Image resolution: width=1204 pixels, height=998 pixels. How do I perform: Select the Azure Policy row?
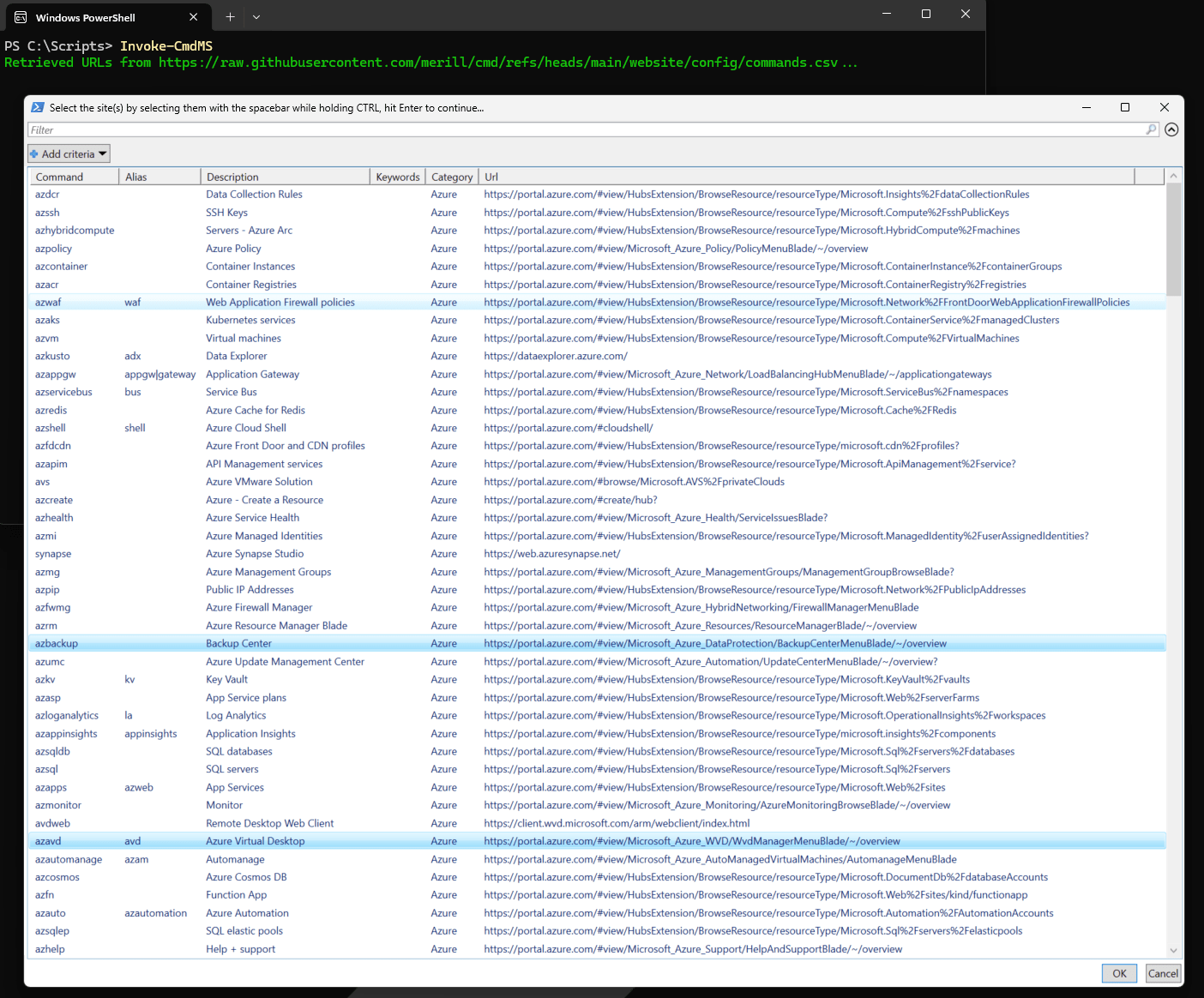coord(597,249)
